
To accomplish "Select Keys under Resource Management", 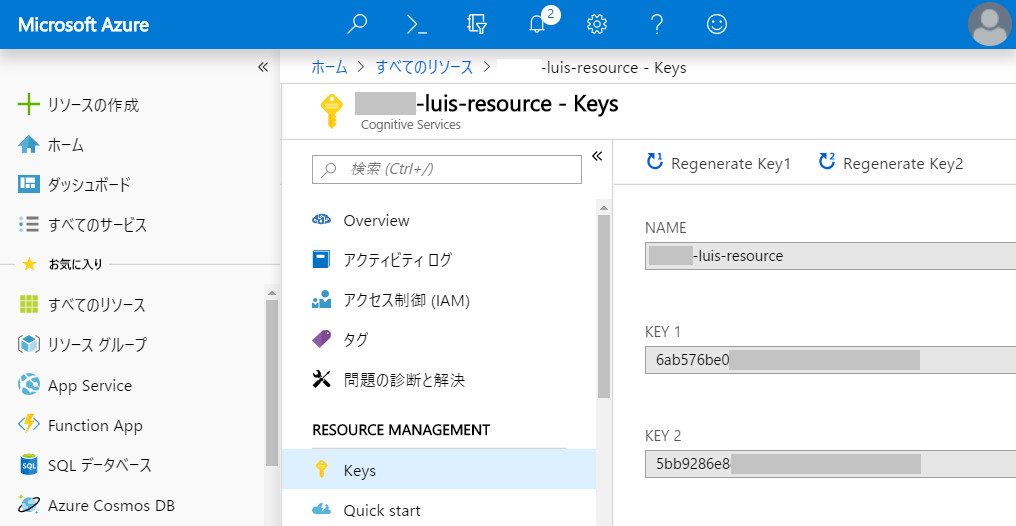I will pyautogui.click(x=439, y=470).
